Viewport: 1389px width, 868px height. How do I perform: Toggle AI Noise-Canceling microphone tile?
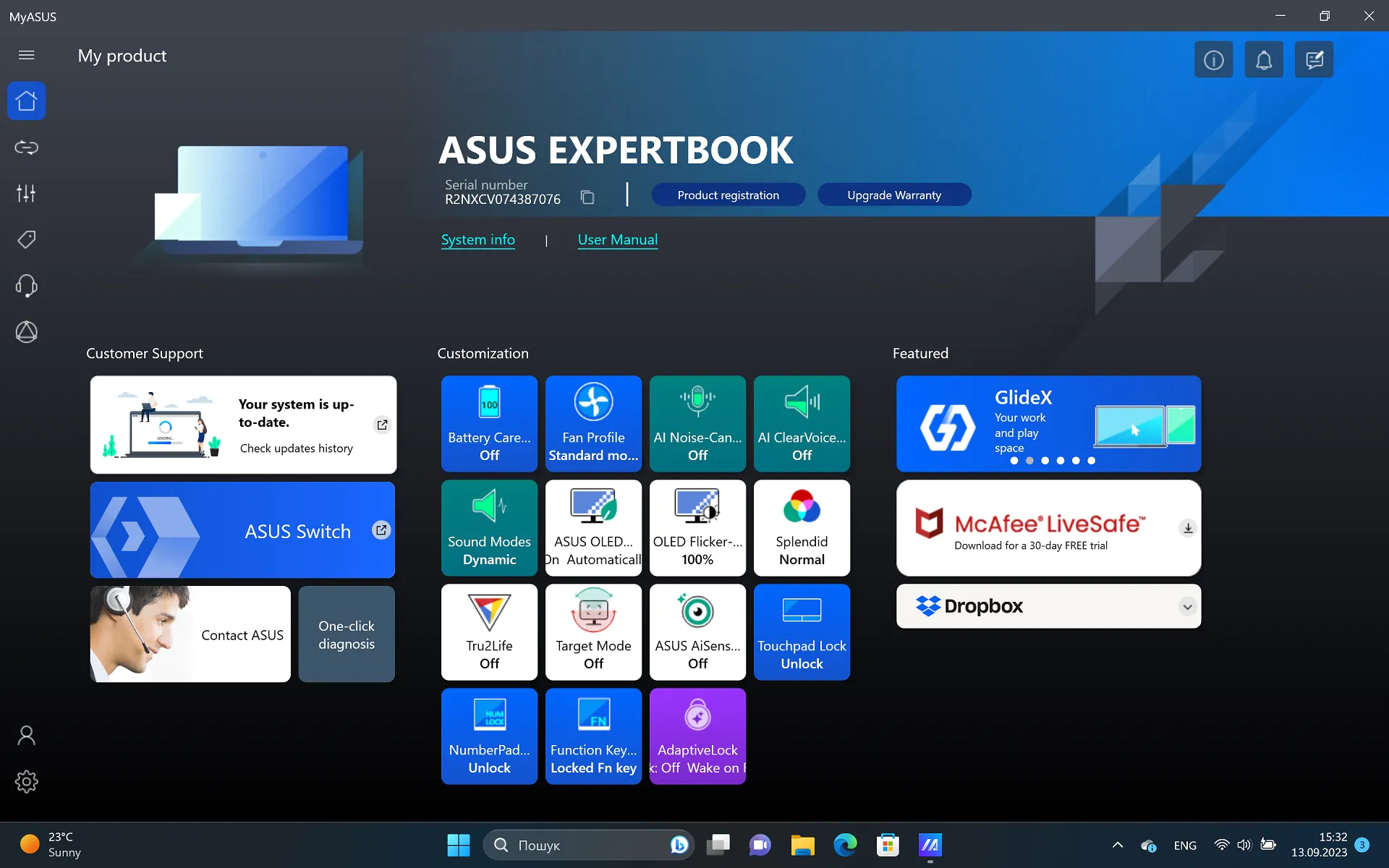point(697,424)
